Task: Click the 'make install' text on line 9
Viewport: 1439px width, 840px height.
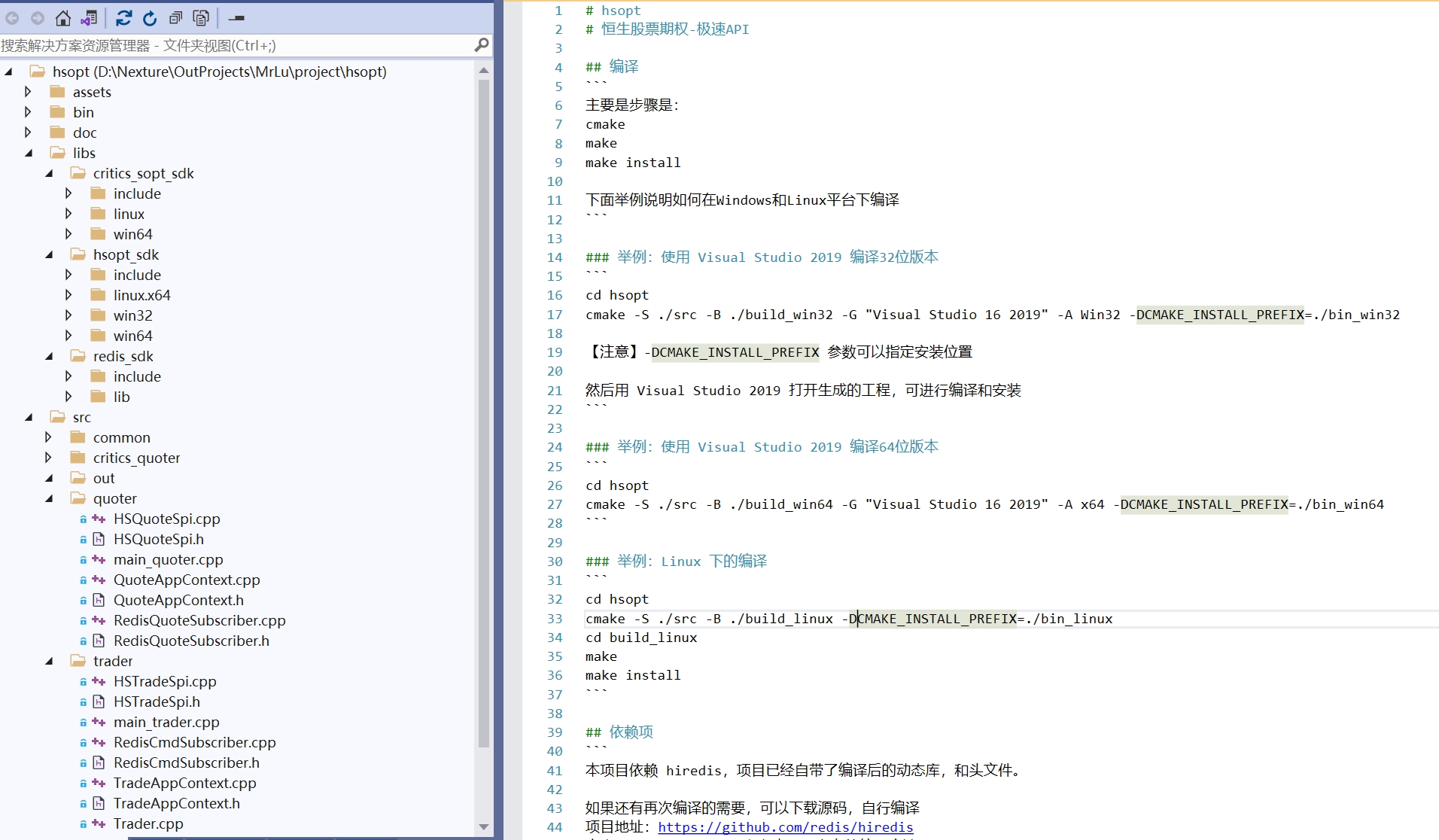Action: (x=633, y=163)
